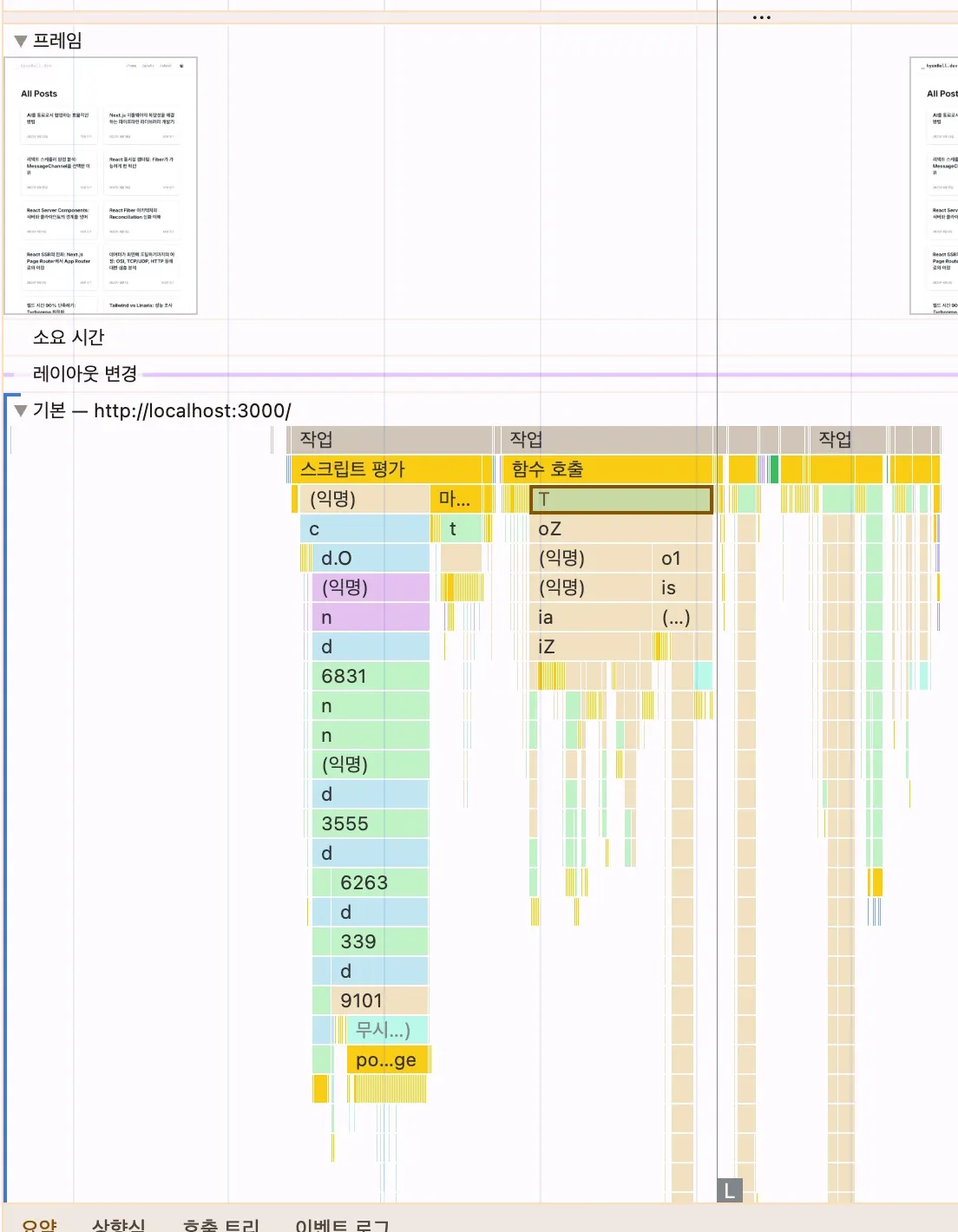The width and height of the screenshot is (958, 1232).
Task: Select the is function frame
Action: coord(682,587)
